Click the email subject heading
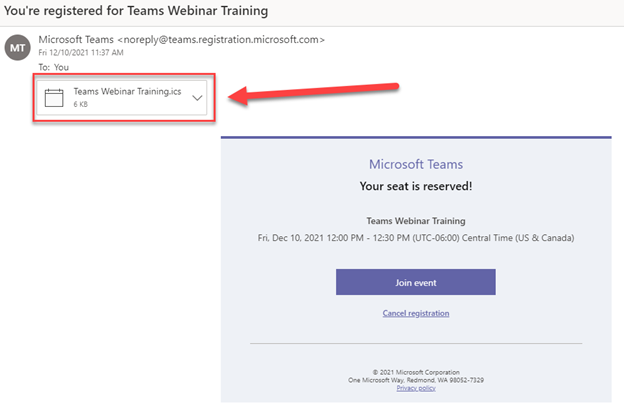The image size is (624, 409). point(139,10)
